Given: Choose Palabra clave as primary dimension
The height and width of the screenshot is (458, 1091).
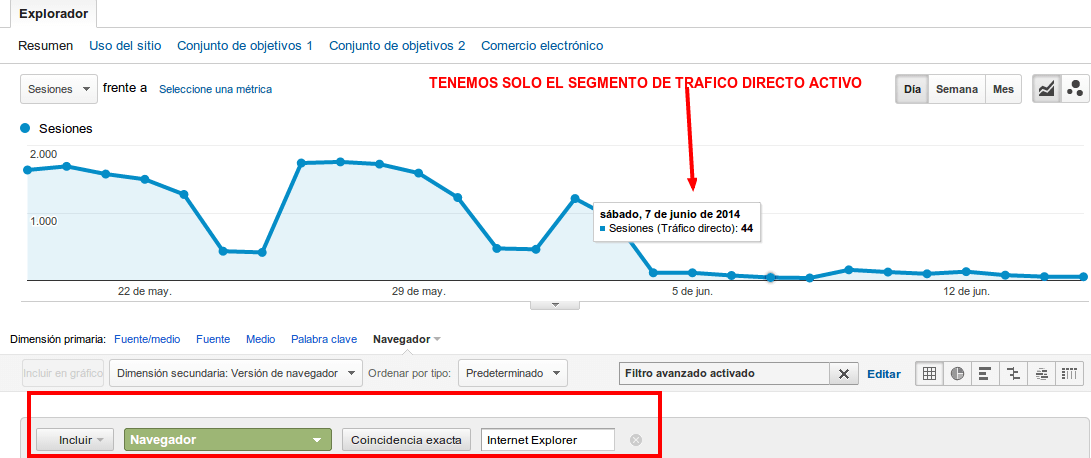Looking at the screenshot, I should tap(324, 340).
